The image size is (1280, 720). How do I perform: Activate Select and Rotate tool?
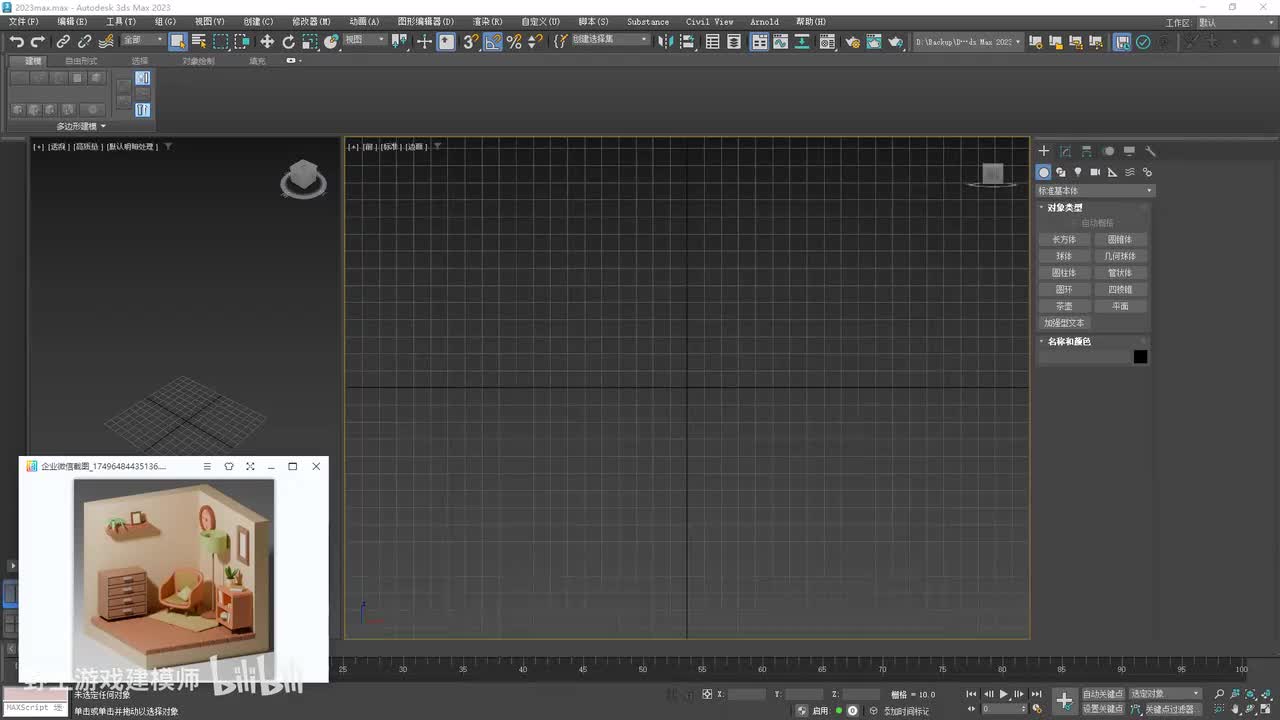pyautogui.click(x=289, y=41)
